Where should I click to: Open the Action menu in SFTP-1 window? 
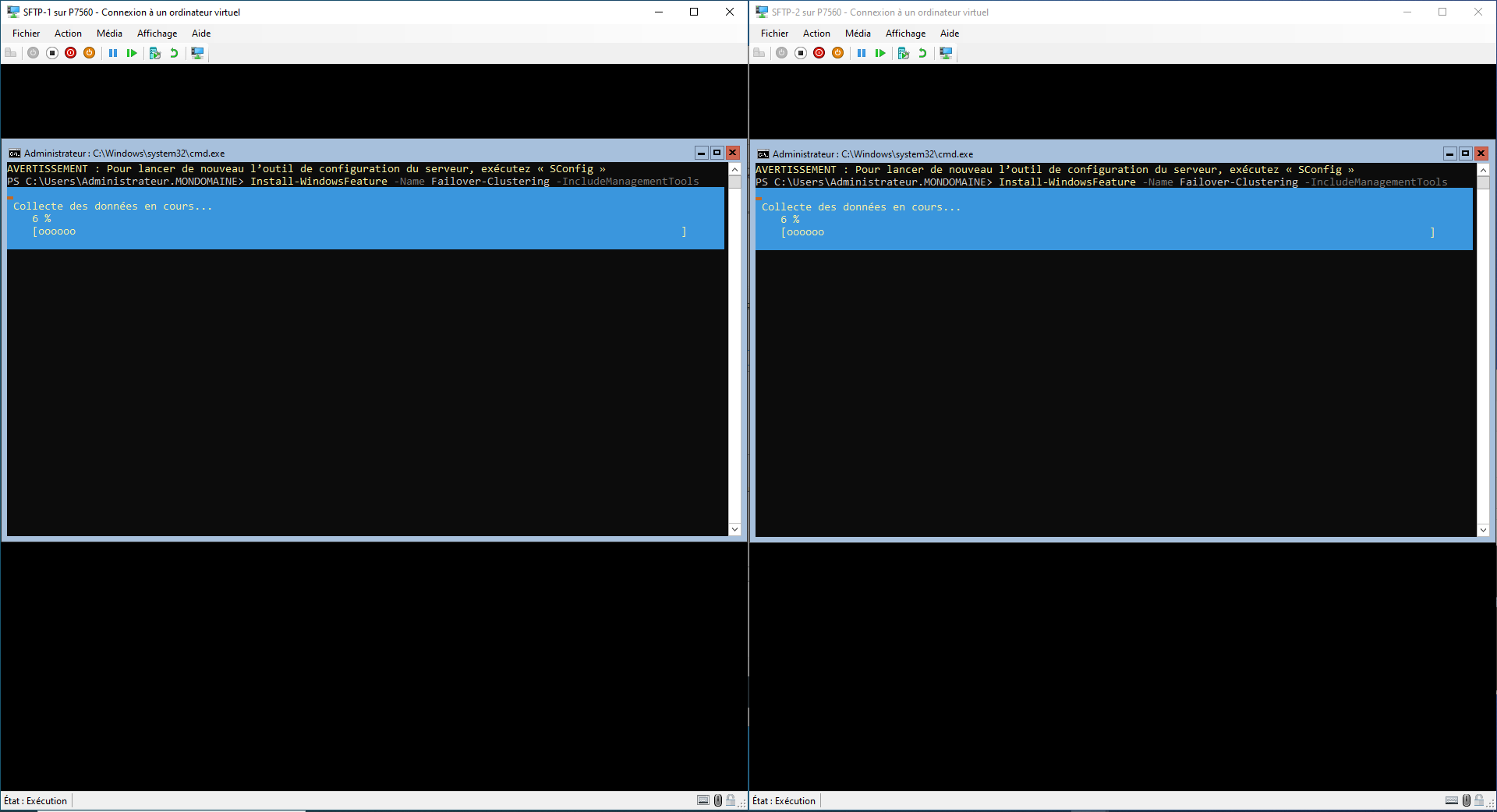(68, 34)
